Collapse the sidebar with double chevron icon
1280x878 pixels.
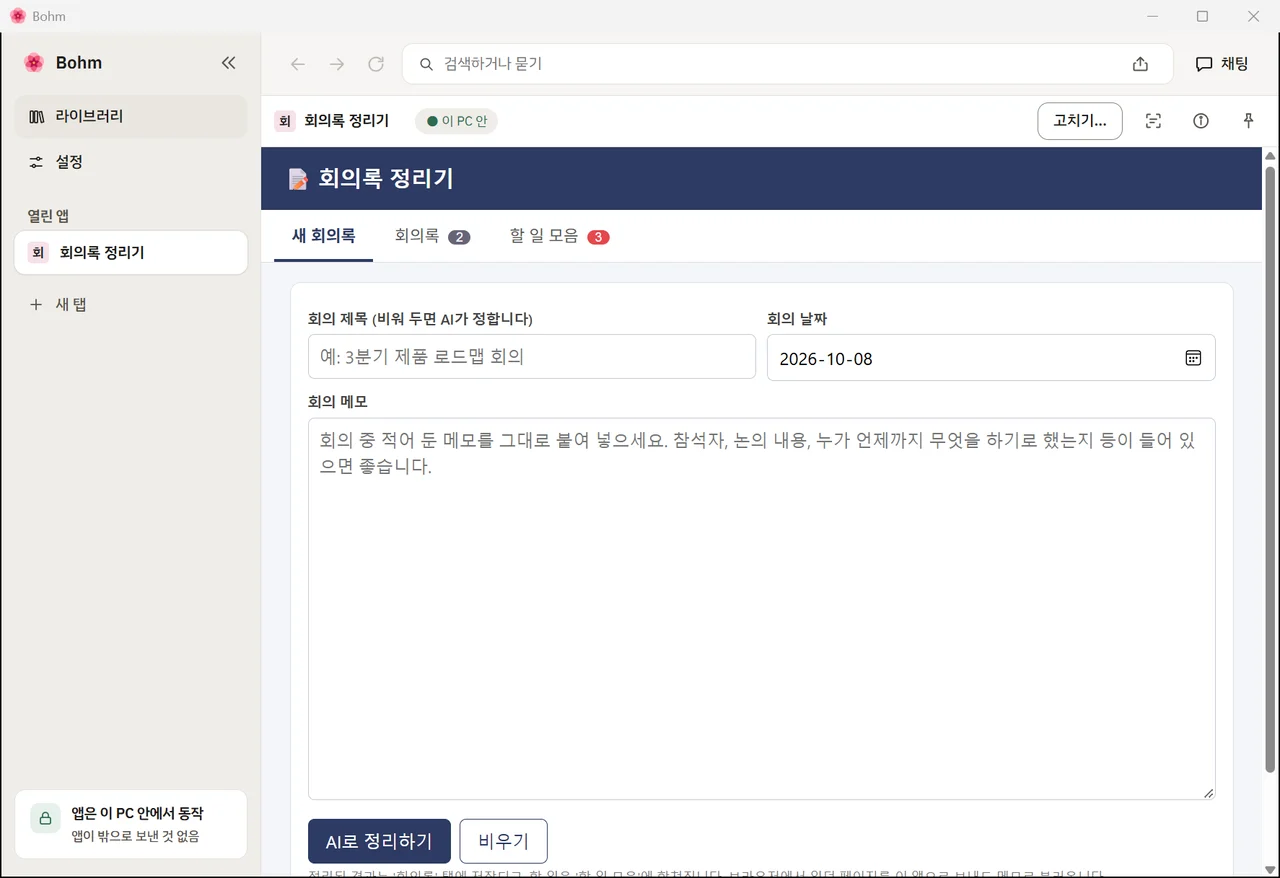pyautogui.click(x=228, y=63)
